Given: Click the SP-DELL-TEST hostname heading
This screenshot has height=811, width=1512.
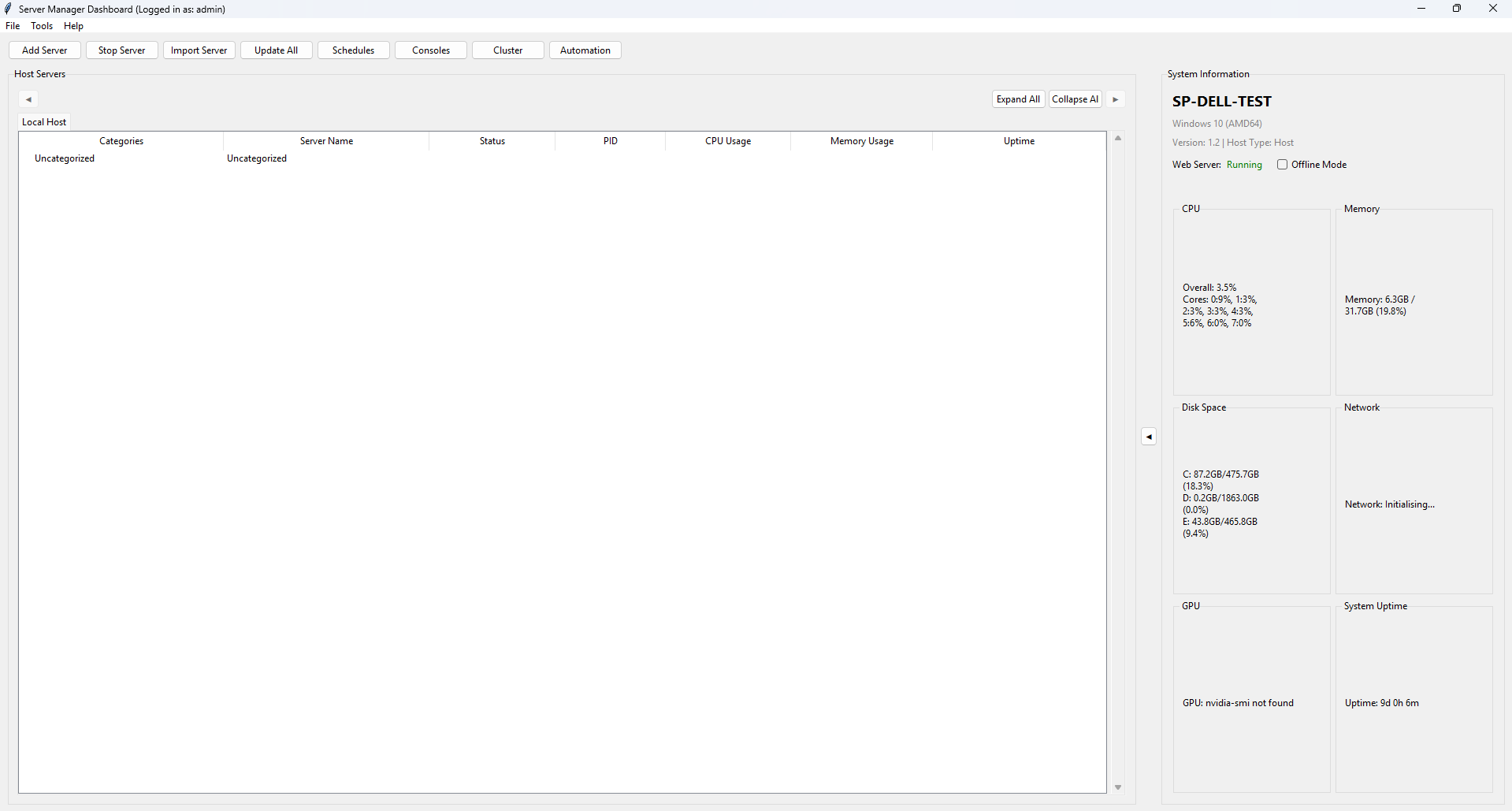Looking at the screenshot, I should pos(1222,102).
